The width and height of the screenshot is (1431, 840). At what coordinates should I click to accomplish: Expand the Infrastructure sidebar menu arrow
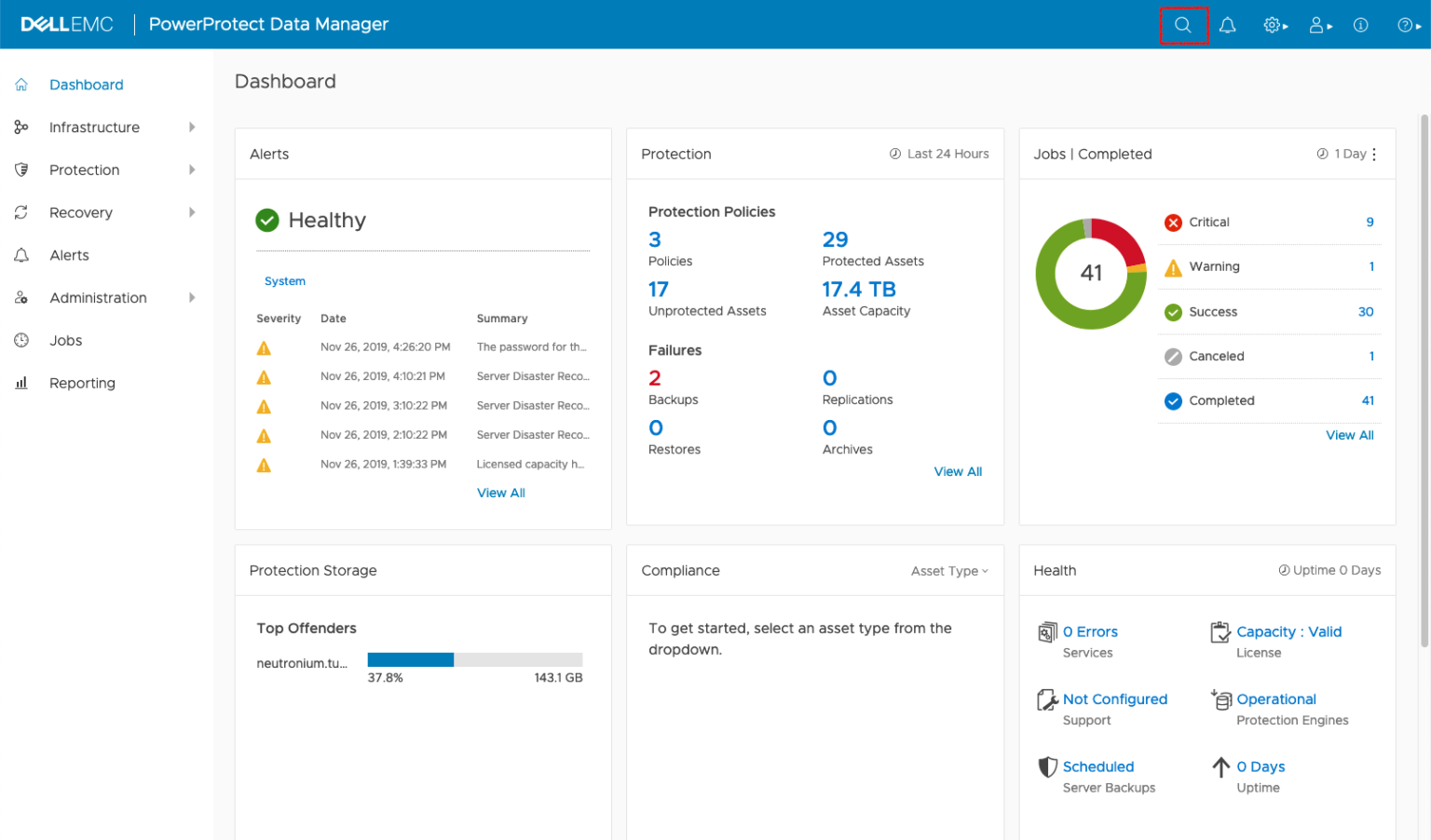pyautogui.click(x=192, y=128)
